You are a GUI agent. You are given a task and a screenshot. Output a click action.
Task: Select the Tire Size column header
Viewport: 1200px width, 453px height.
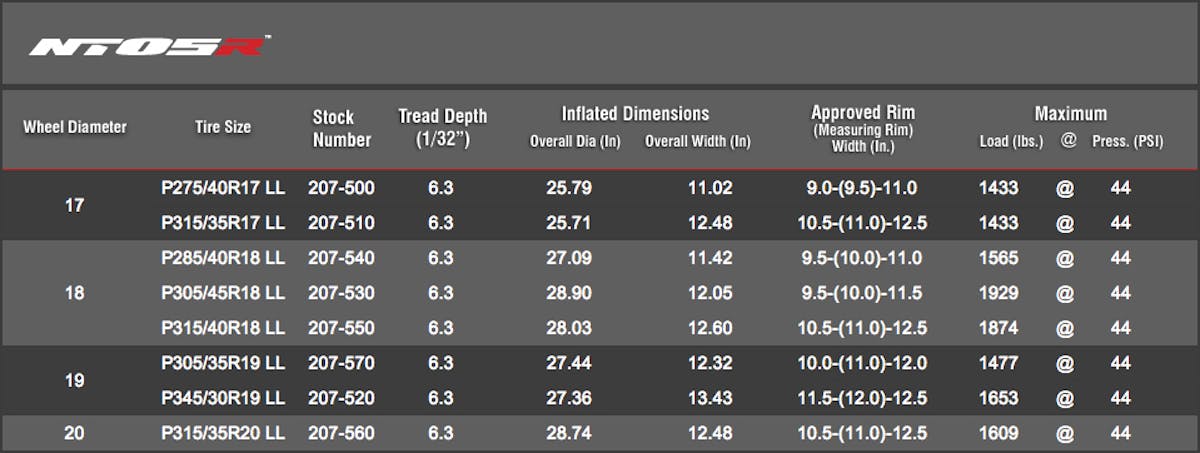223,127
